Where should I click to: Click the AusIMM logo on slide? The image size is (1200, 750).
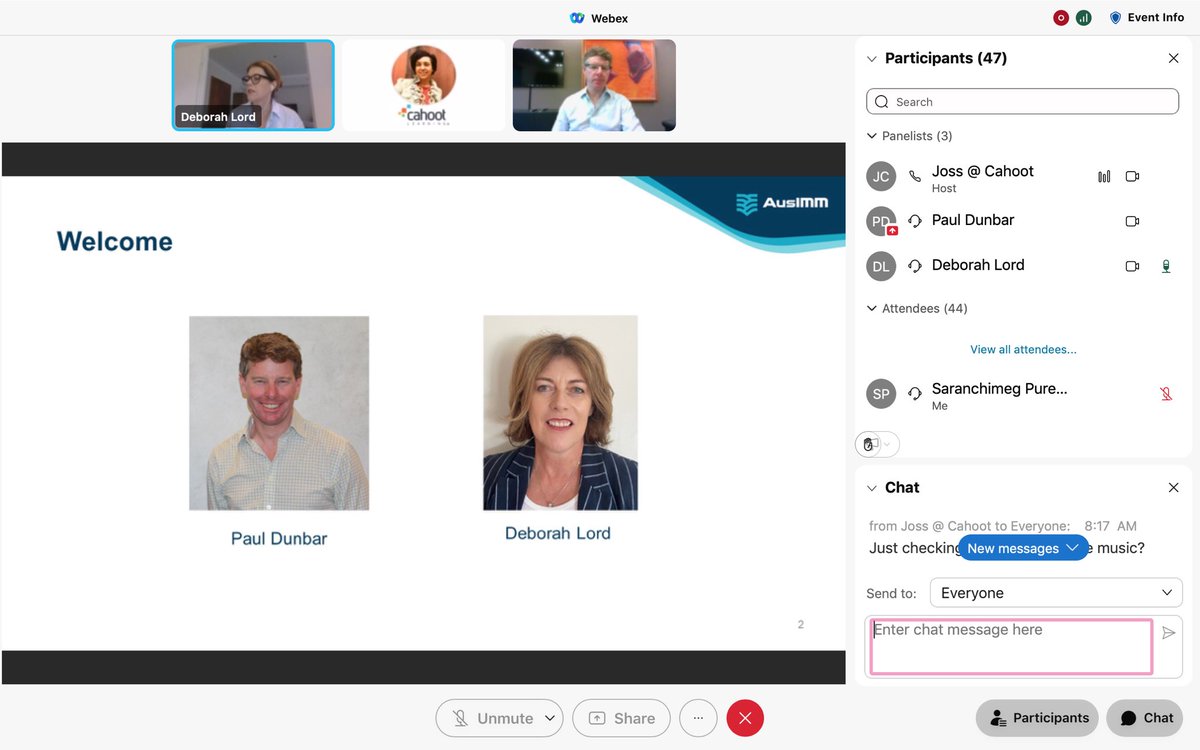[782, 204]
